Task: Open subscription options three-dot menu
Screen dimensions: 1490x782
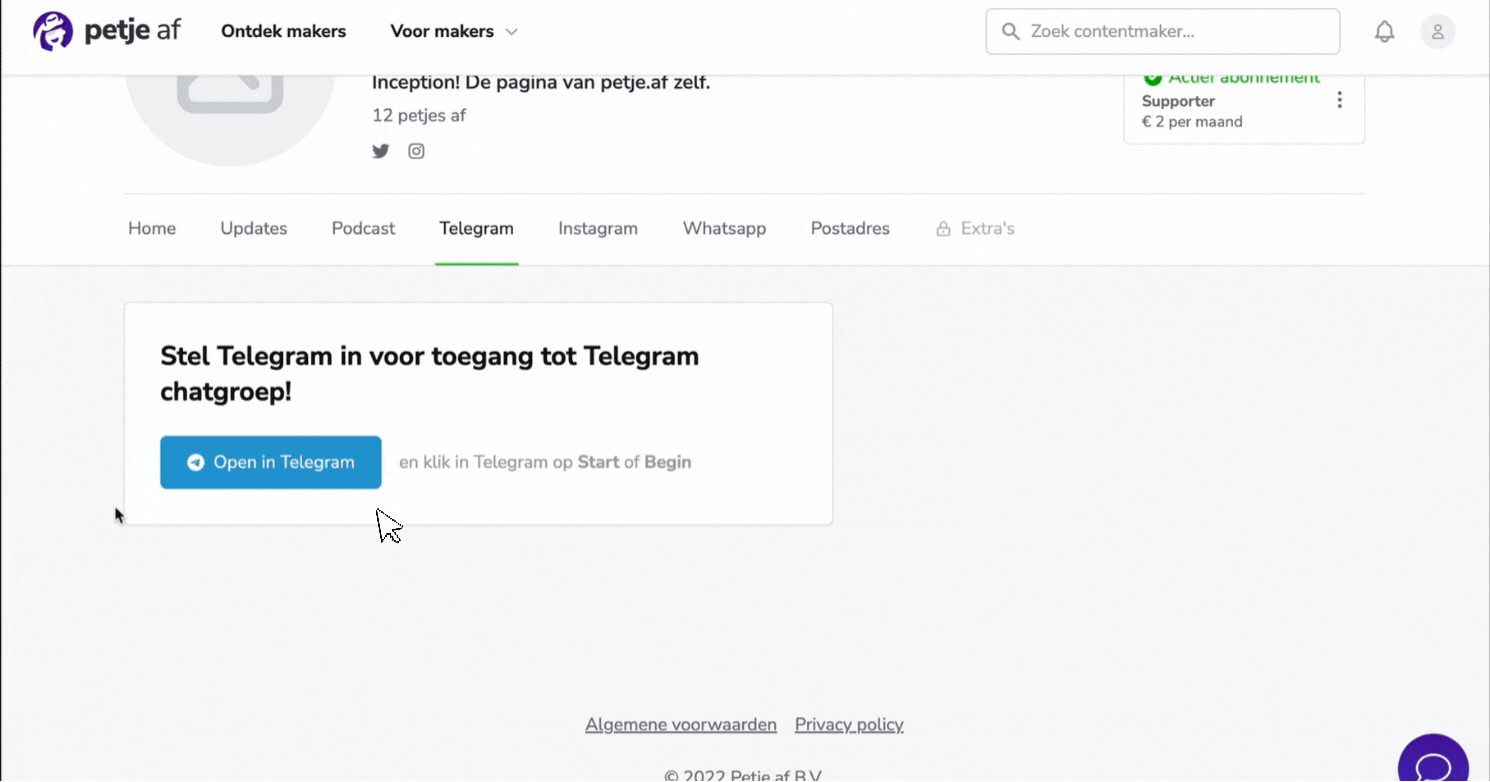Action: 1339,100
